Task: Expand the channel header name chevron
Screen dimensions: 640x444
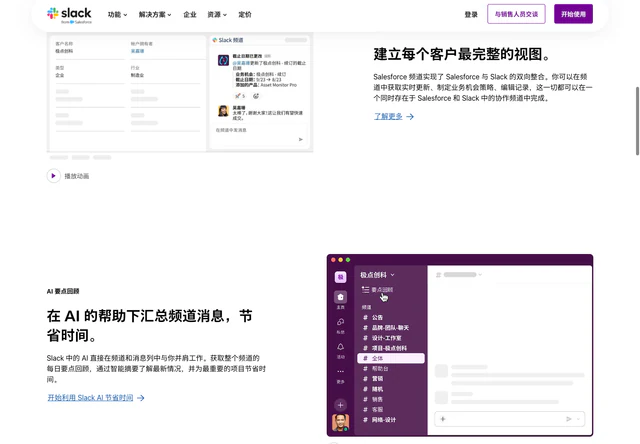Action: [x=480, y=275]
